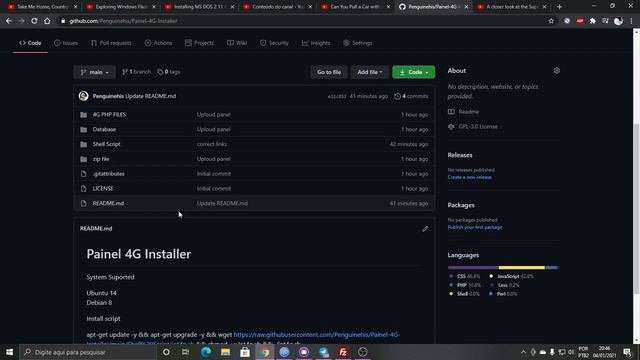Viewport: 640px width, 360px height.
Task: Open the Windows Start menu
Action: [x=9, y=352]
